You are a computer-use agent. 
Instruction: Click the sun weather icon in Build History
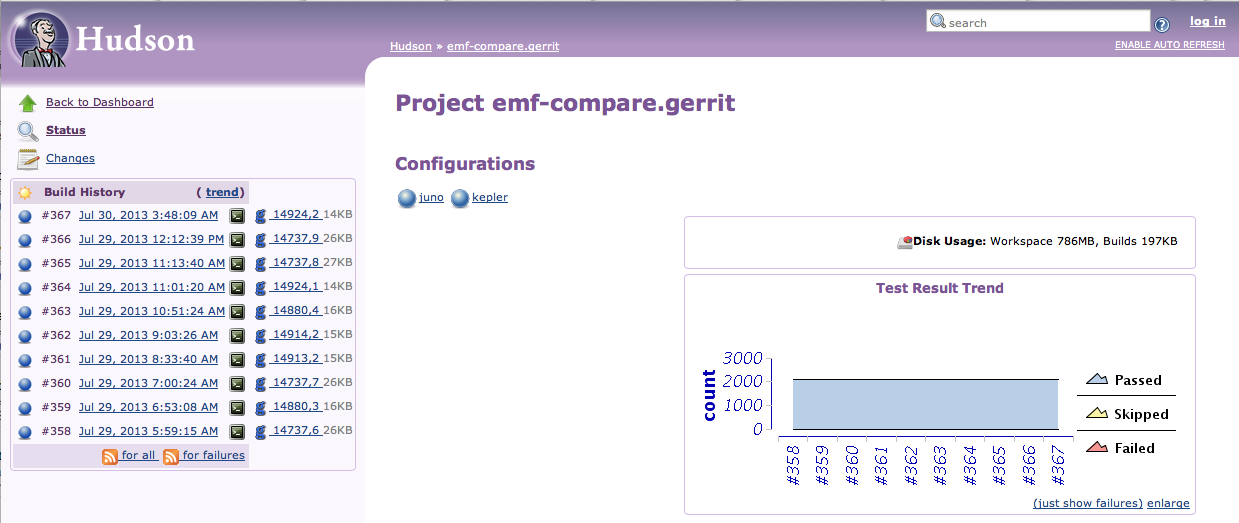click(25, 192)
